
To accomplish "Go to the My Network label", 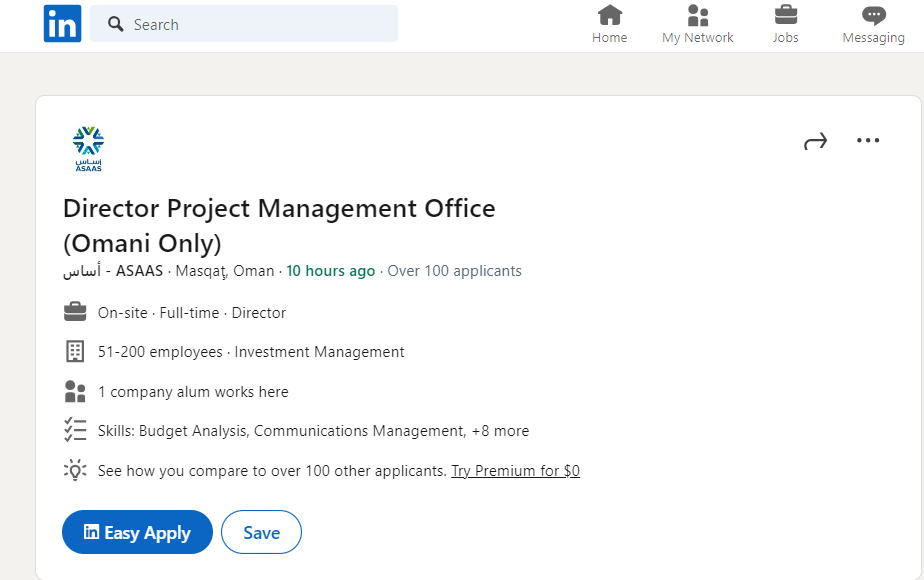I will [698, 38].
